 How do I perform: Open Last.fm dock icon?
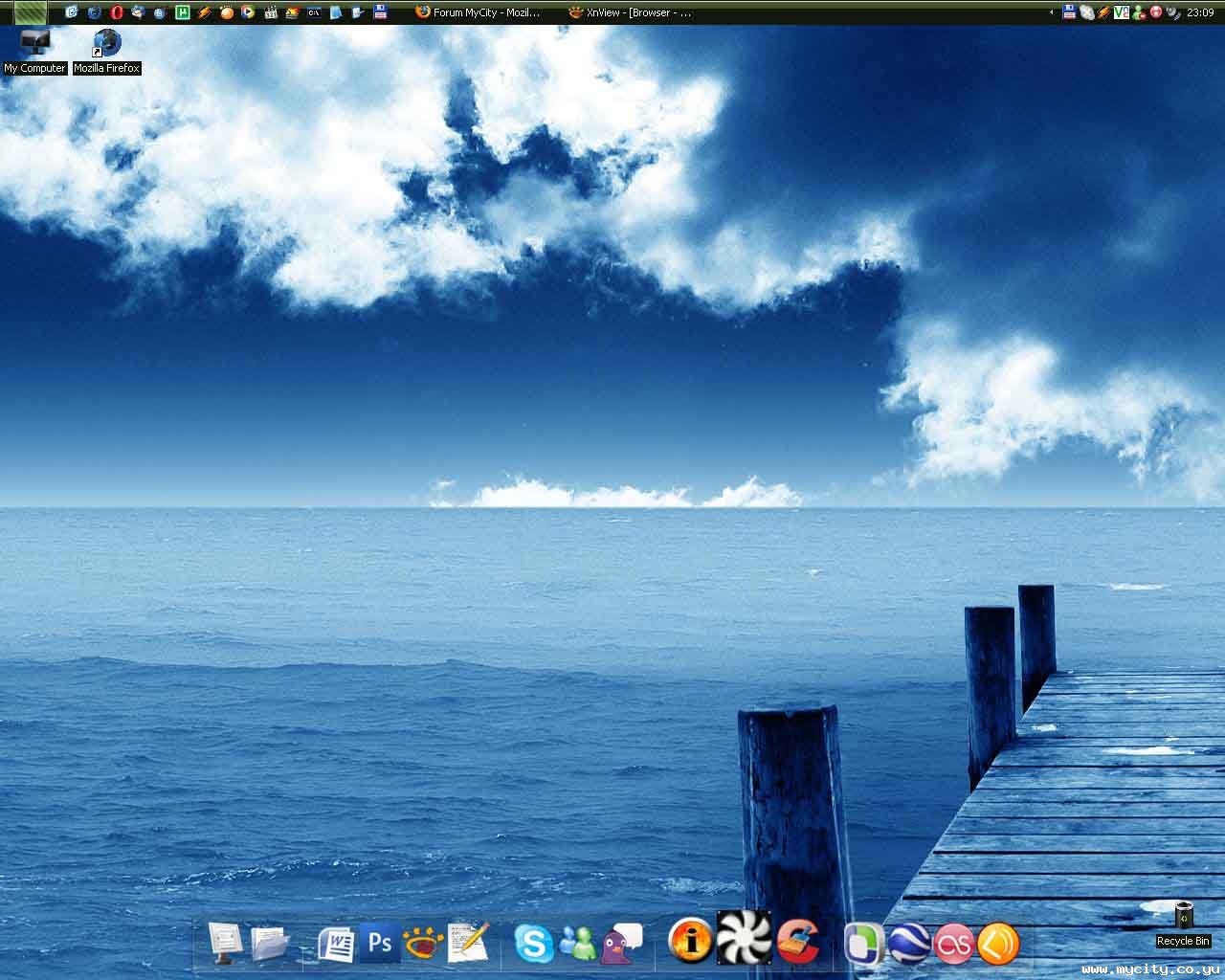point(953,944)
